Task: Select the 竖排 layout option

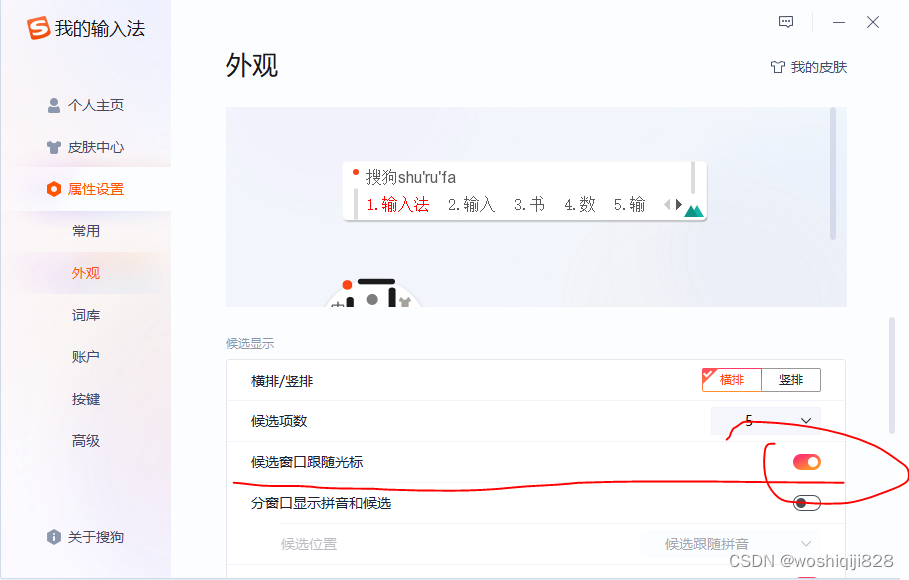Action: pos(790,379)
